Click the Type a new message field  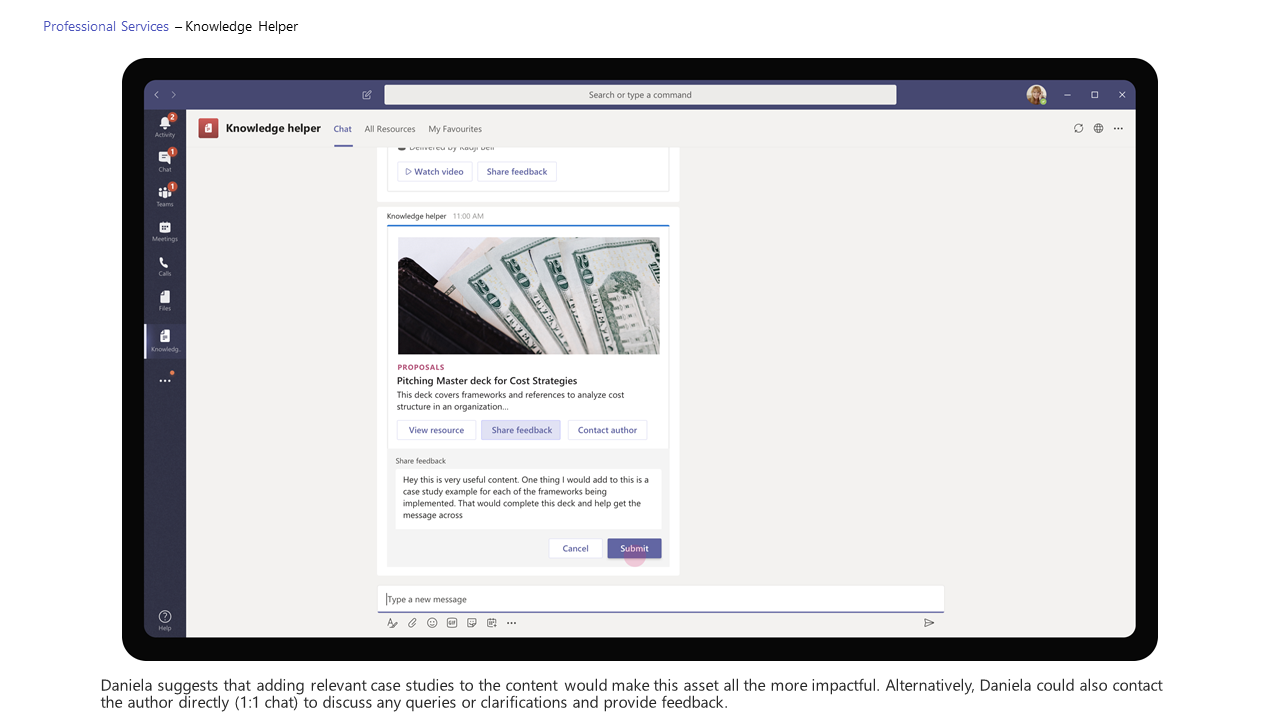point(660,599)
